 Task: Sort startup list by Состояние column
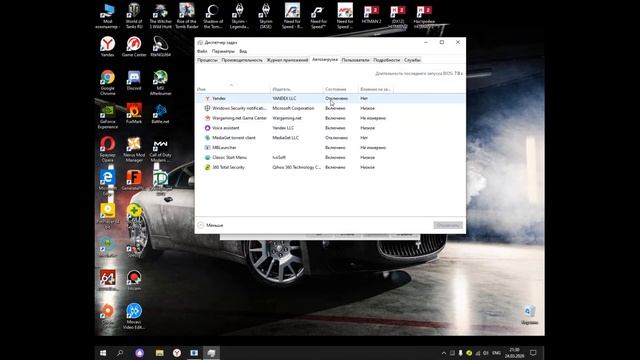pos(340,89)
